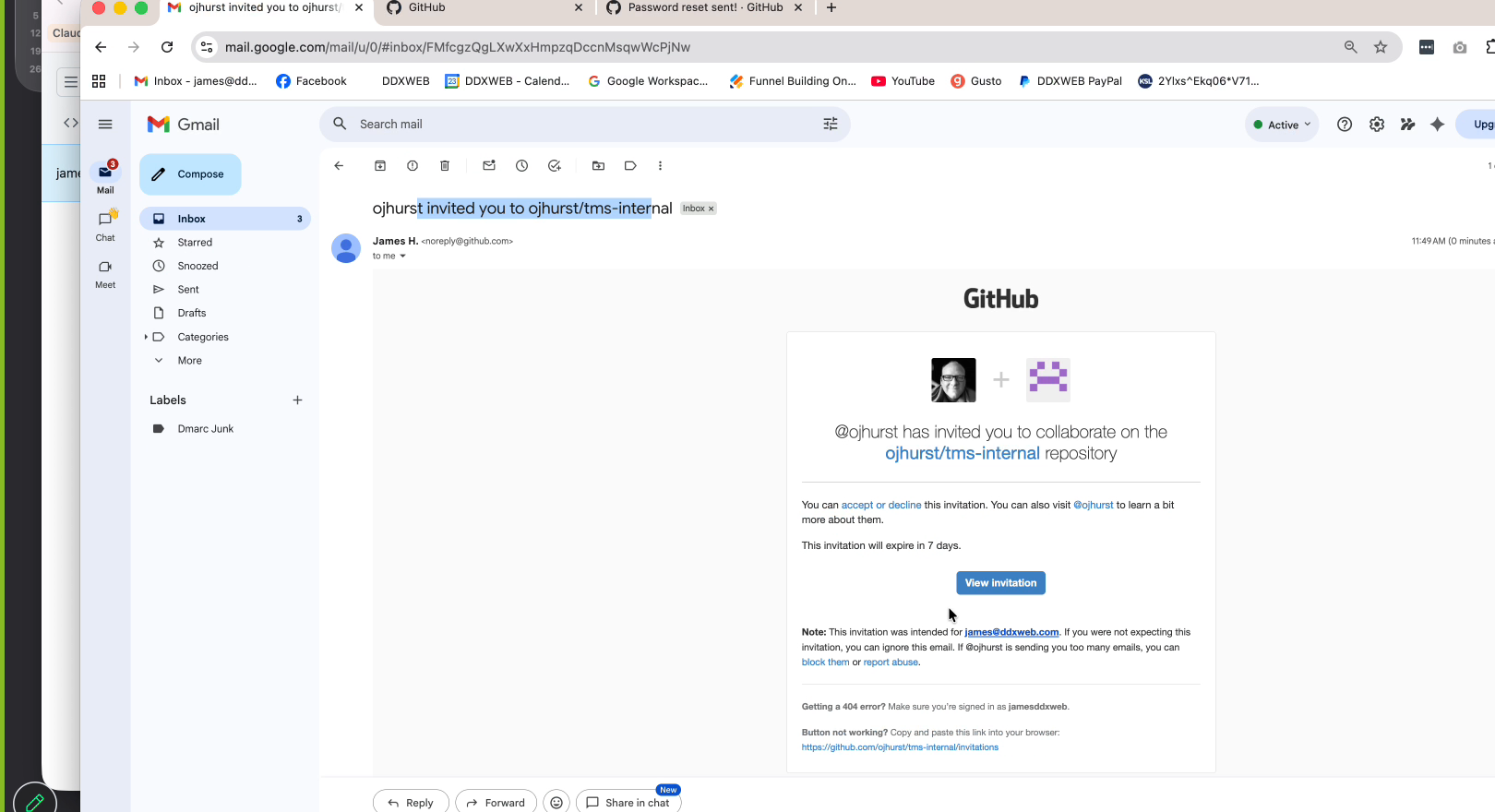1495x812 pixels.
Task: Open the browser apps grid in bookmarks bar
Action: tap(99, 81)
